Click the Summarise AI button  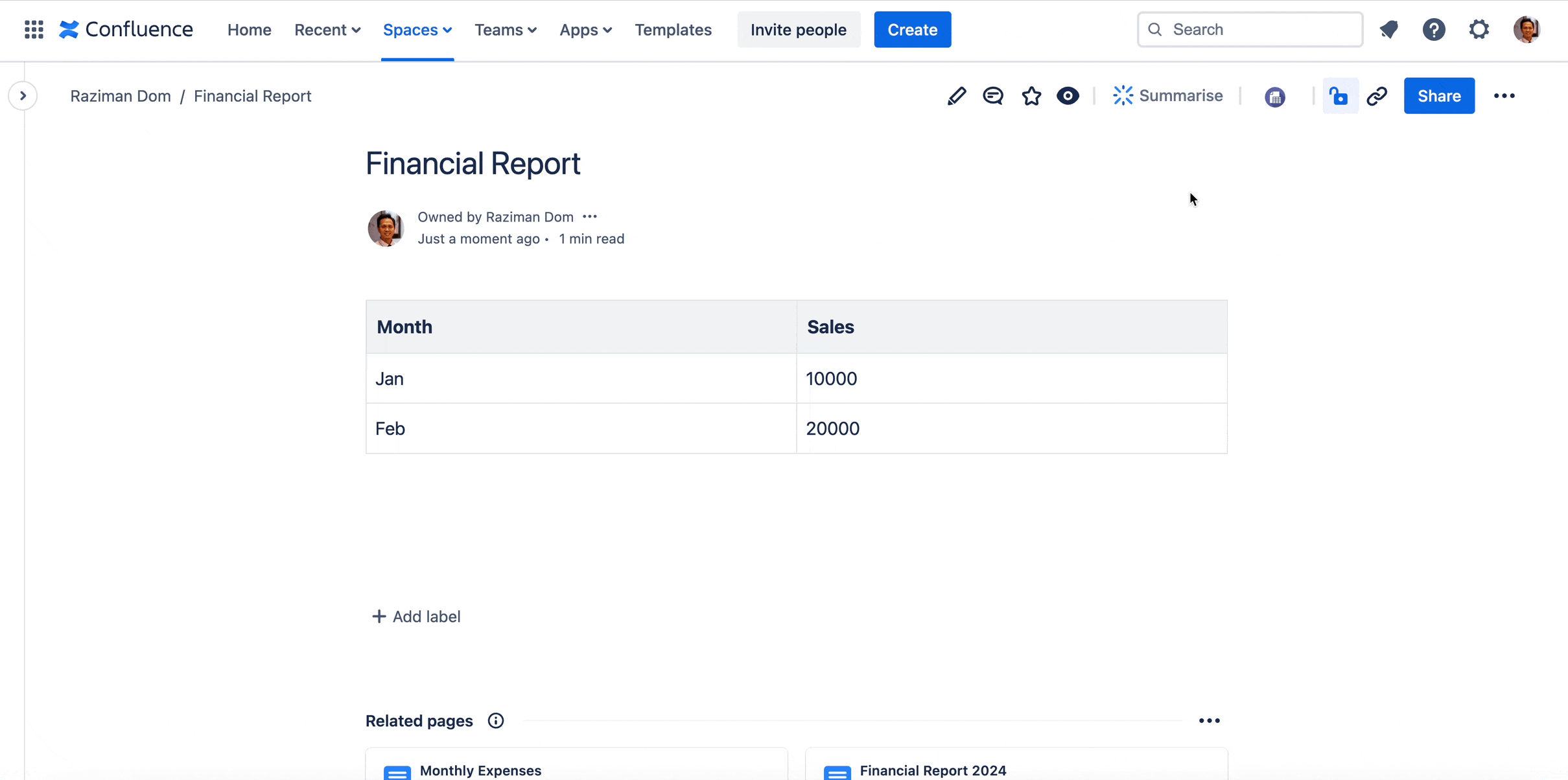[x=1167, y=96]
